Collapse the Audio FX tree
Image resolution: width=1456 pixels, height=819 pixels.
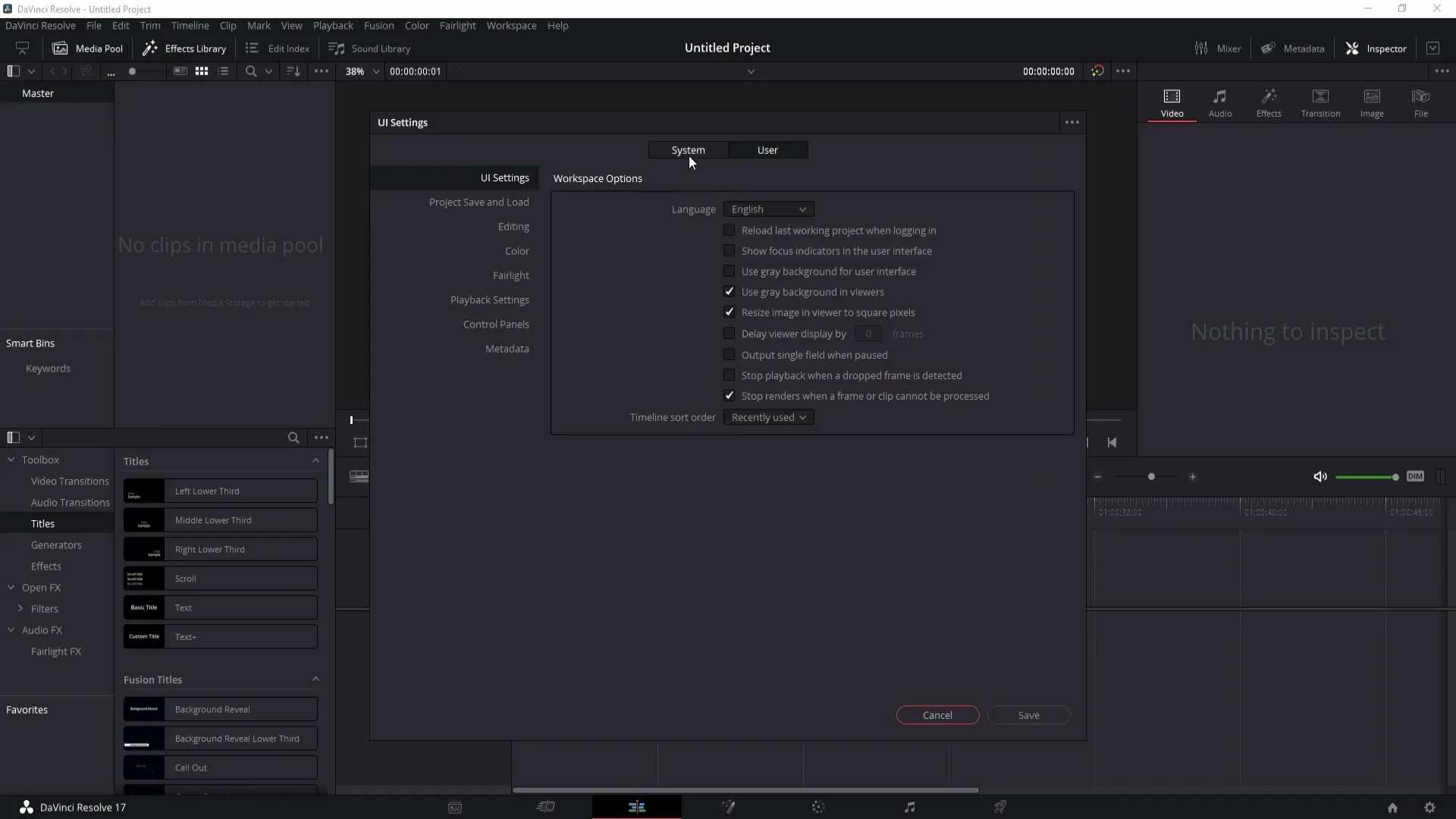(x=11, y=629)
